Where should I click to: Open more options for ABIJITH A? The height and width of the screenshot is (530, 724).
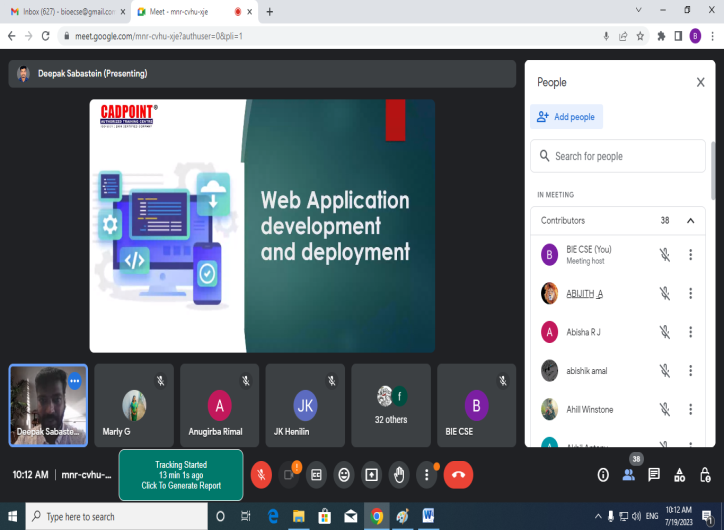click(690, 293)
